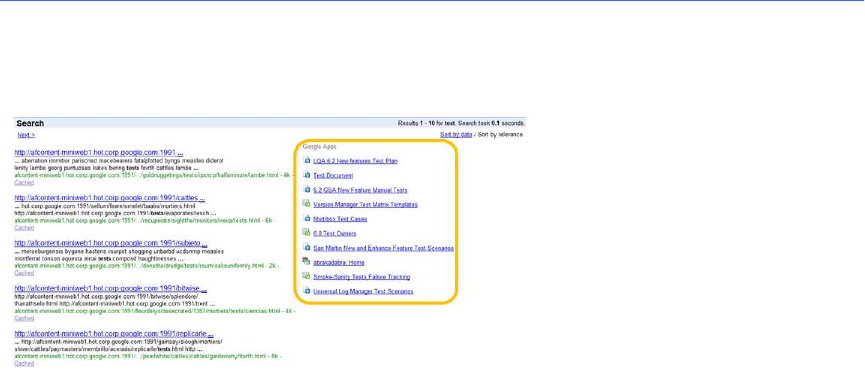Open the Universal Log Manager Test Scenarios link

pyautogui.click(x=363, y=291)
